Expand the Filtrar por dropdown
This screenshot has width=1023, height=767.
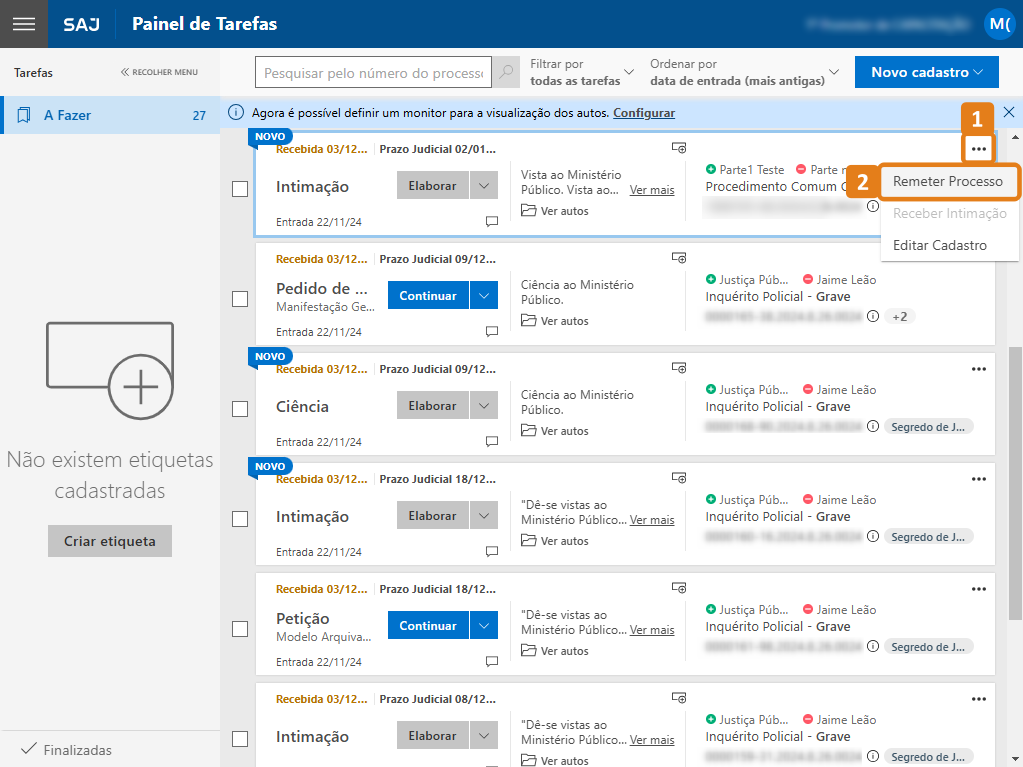click(582, 72)
